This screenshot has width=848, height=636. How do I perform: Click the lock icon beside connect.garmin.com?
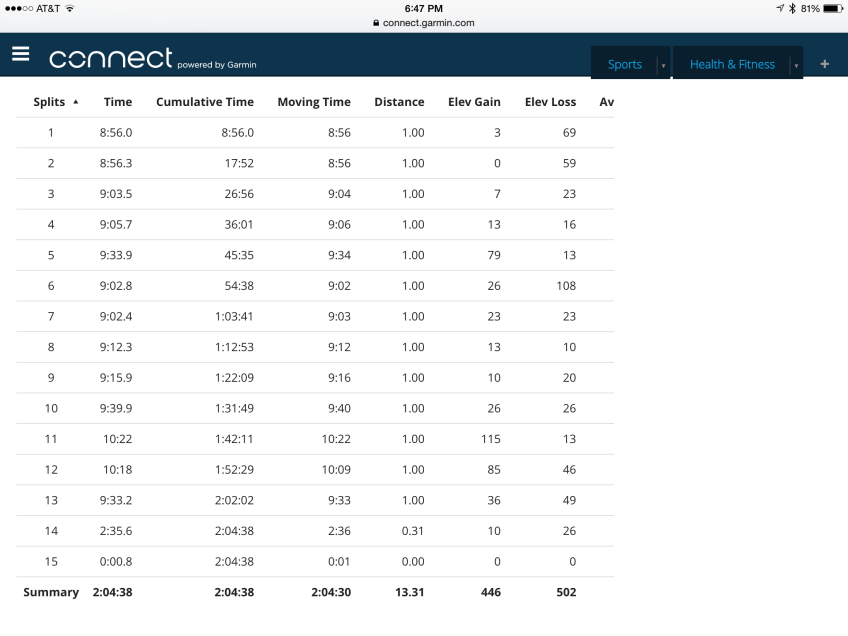pos(376,22)
